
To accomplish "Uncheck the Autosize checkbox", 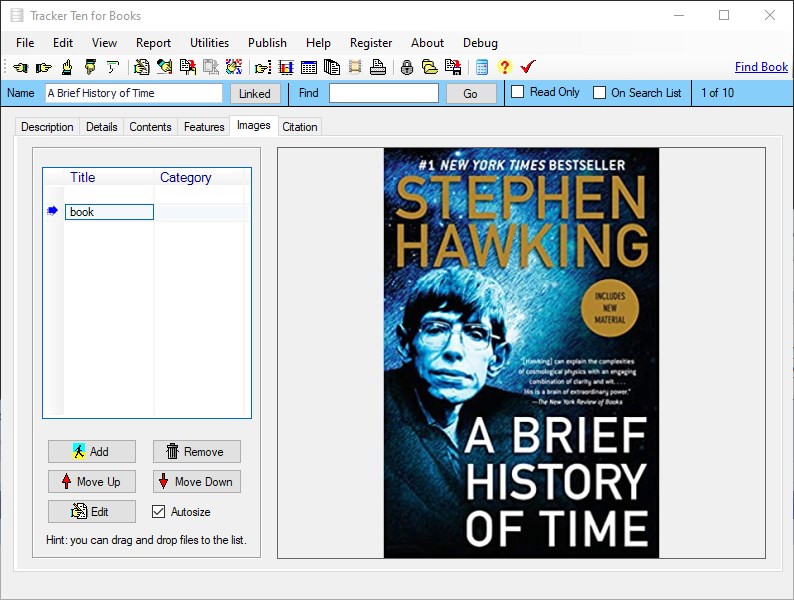I will pyautogui.click(x=158, y=511).
